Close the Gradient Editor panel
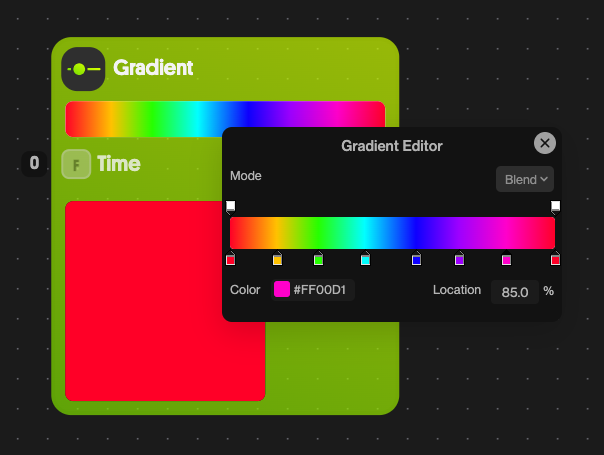Viewport: 604px width, 455px height. point(545,143)
